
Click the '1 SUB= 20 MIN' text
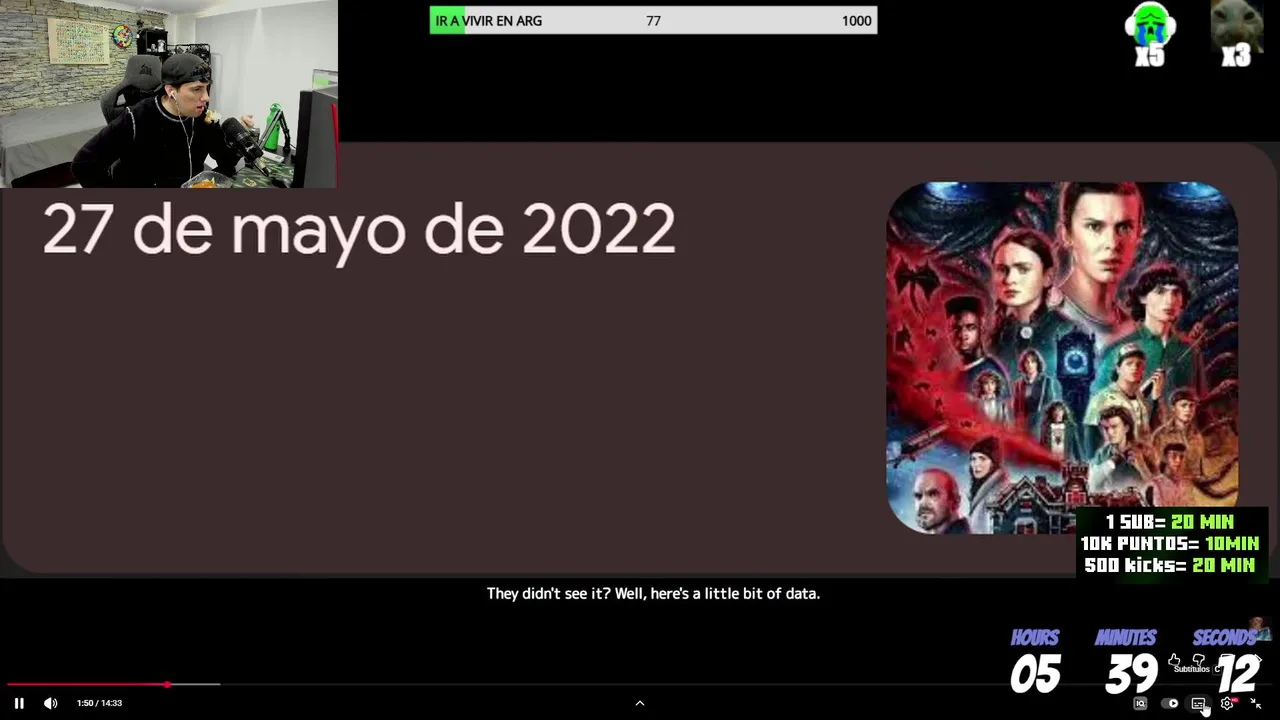point(1170,522)
